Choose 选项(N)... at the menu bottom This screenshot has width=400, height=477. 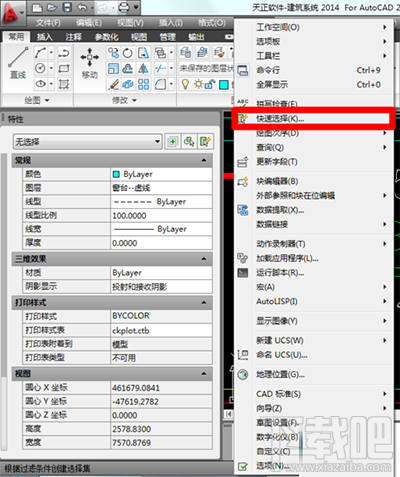313,466
